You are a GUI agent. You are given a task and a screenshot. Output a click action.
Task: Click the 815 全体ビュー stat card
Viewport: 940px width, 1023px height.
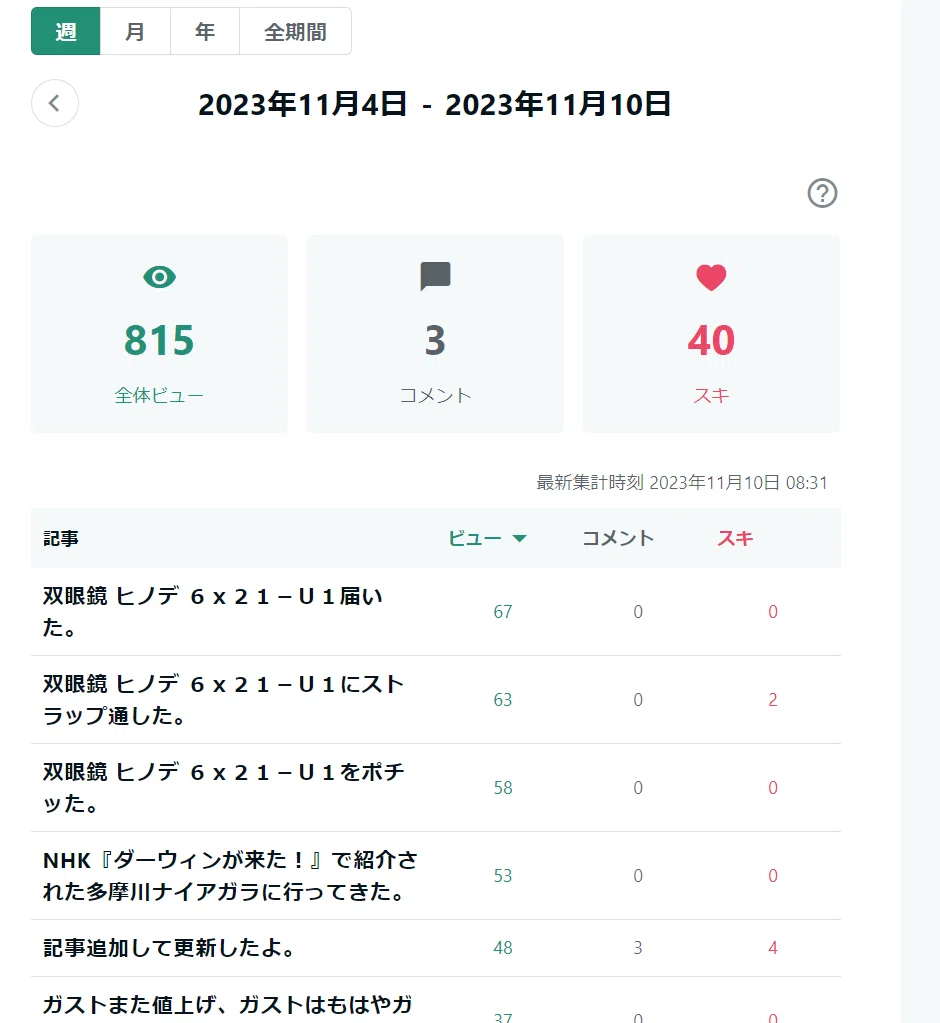[159, 334]
